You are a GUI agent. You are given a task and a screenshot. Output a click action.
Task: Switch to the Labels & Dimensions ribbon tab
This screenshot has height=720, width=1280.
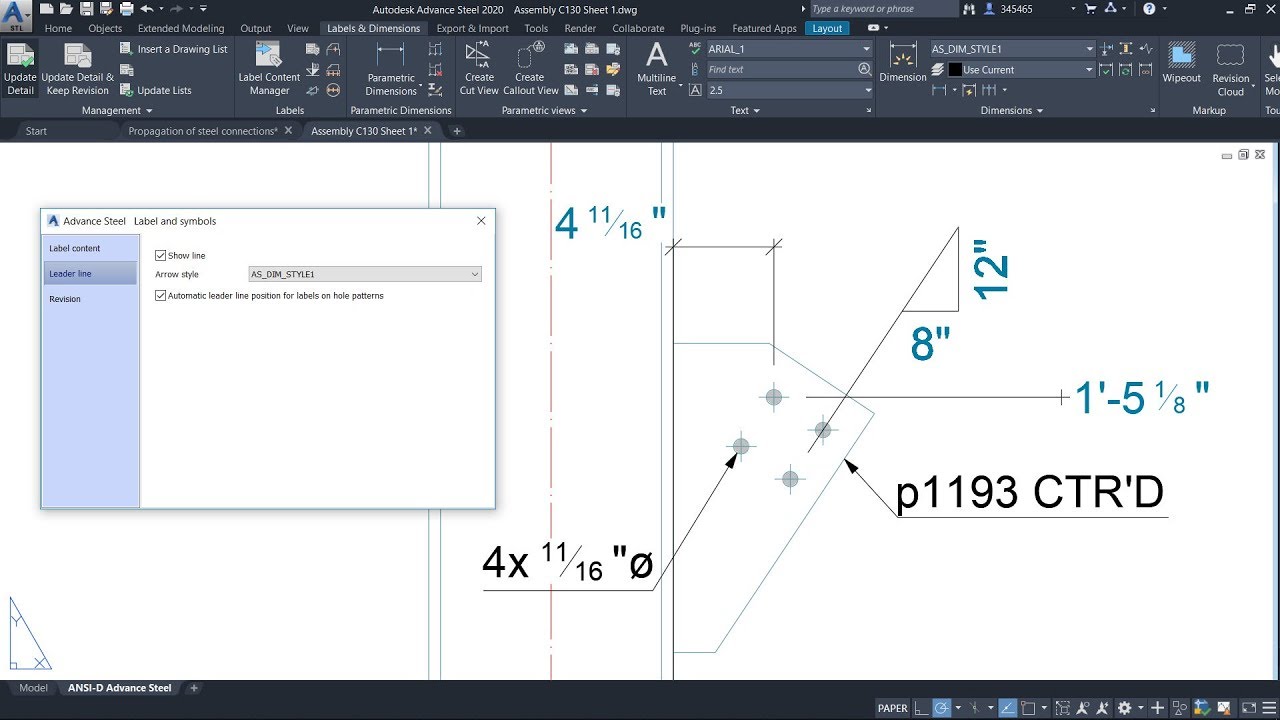click(x=373, y=28)
